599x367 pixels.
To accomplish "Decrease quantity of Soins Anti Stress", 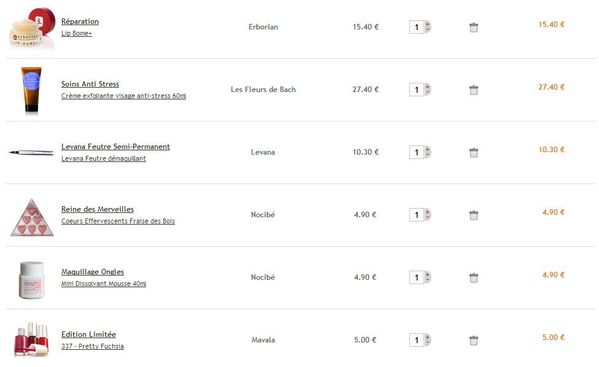I will point(427,92).
